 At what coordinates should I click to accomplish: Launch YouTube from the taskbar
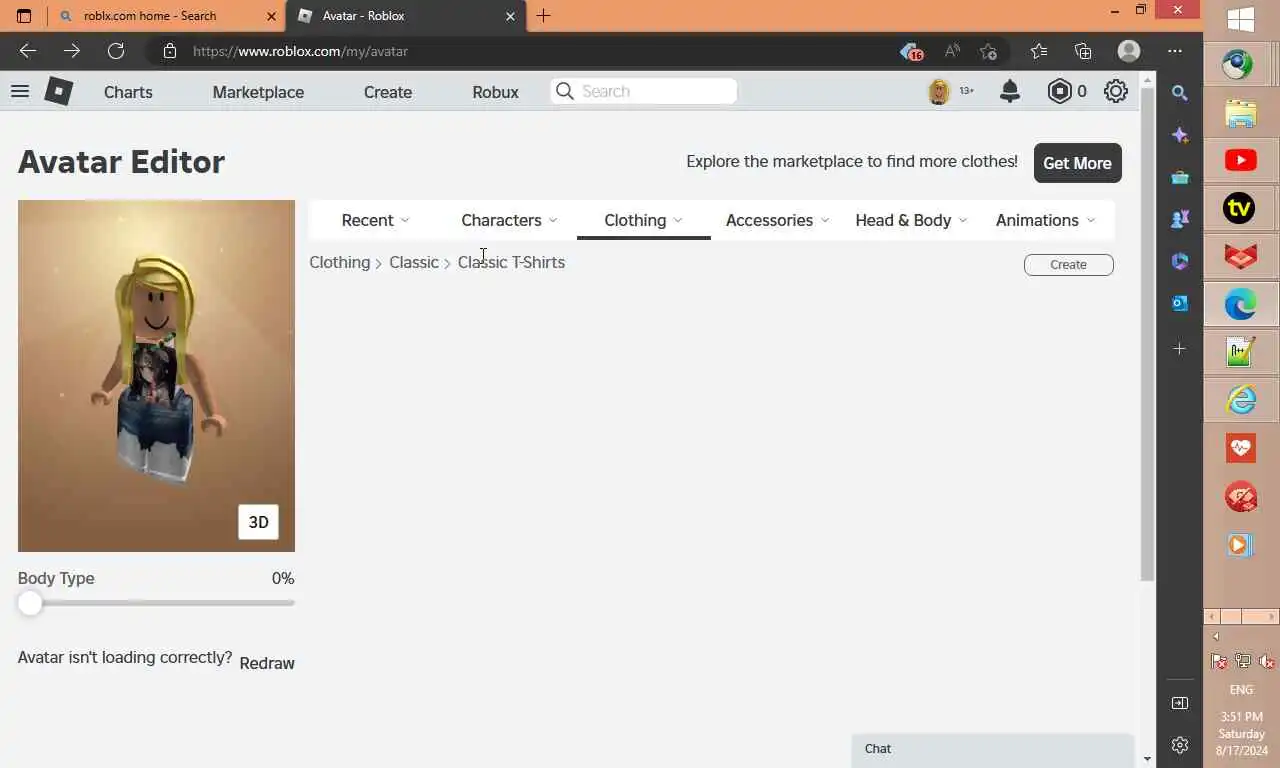click(x=1241, y=160)
